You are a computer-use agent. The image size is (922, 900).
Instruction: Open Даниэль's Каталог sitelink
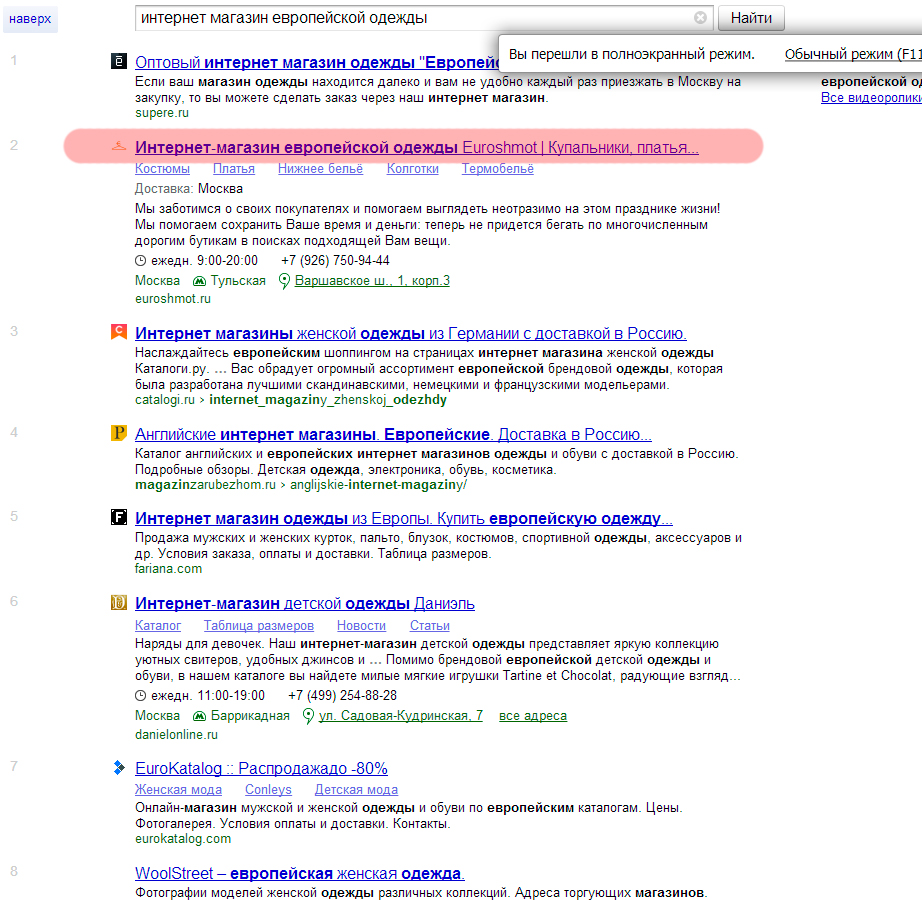point(158,625)
